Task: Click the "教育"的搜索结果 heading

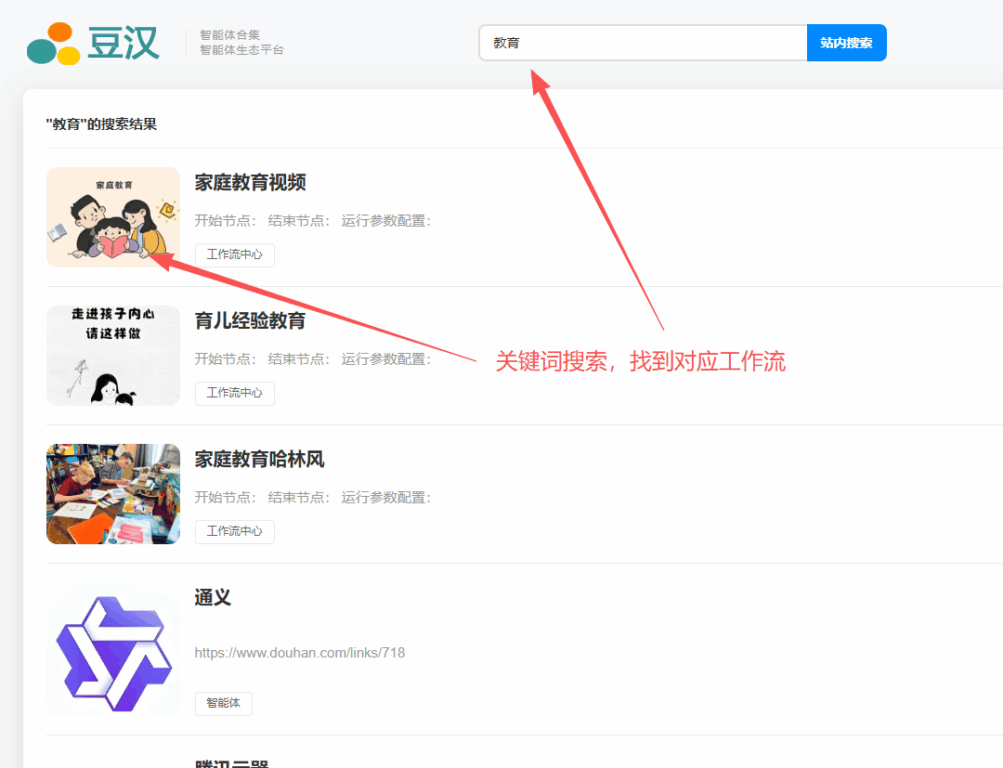Action: pos(101,124)
